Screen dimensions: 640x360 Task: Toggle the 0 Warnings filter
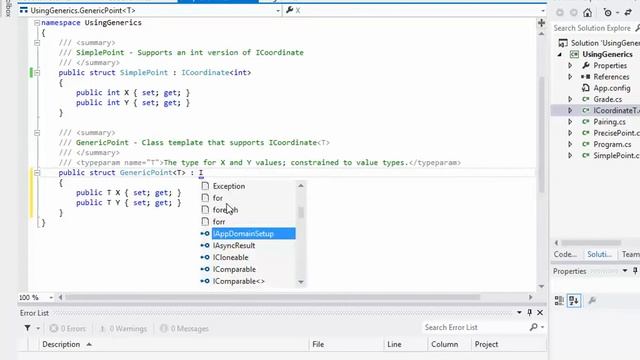[123, 329]
